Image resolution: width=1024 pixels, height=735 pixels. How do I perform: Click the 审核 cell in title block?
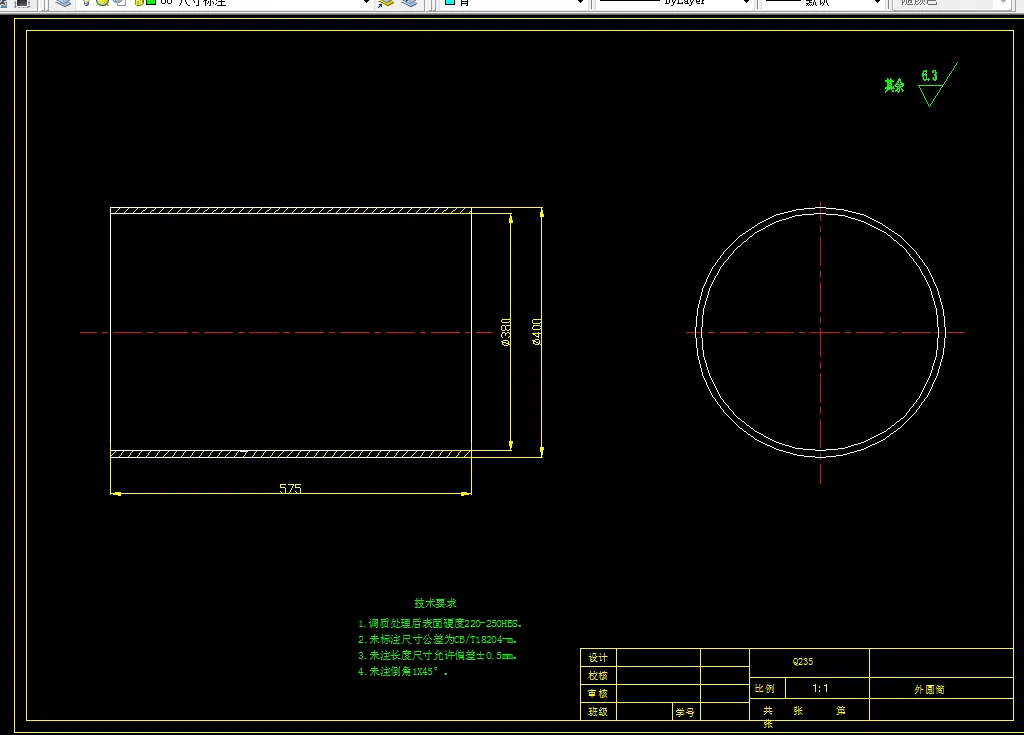598,693
